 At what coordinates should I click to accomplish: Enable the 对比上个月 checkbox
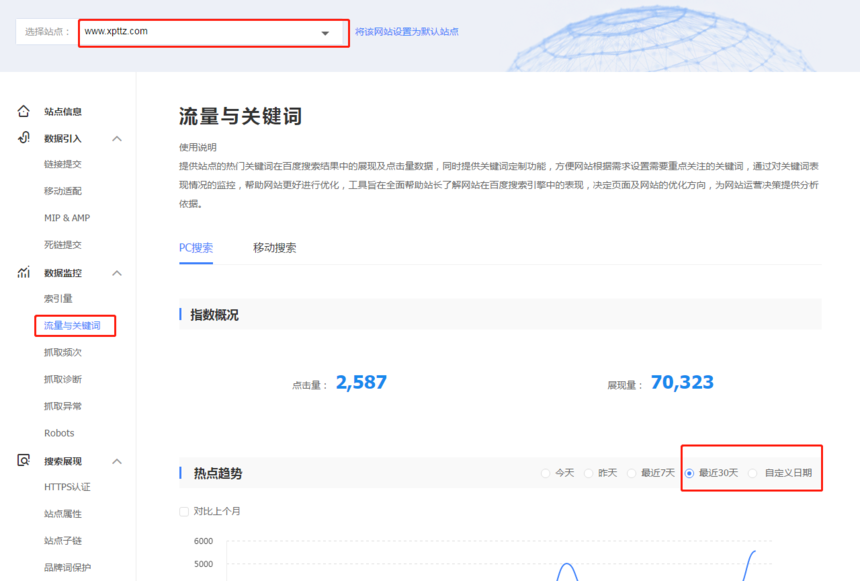pos(184,511)
